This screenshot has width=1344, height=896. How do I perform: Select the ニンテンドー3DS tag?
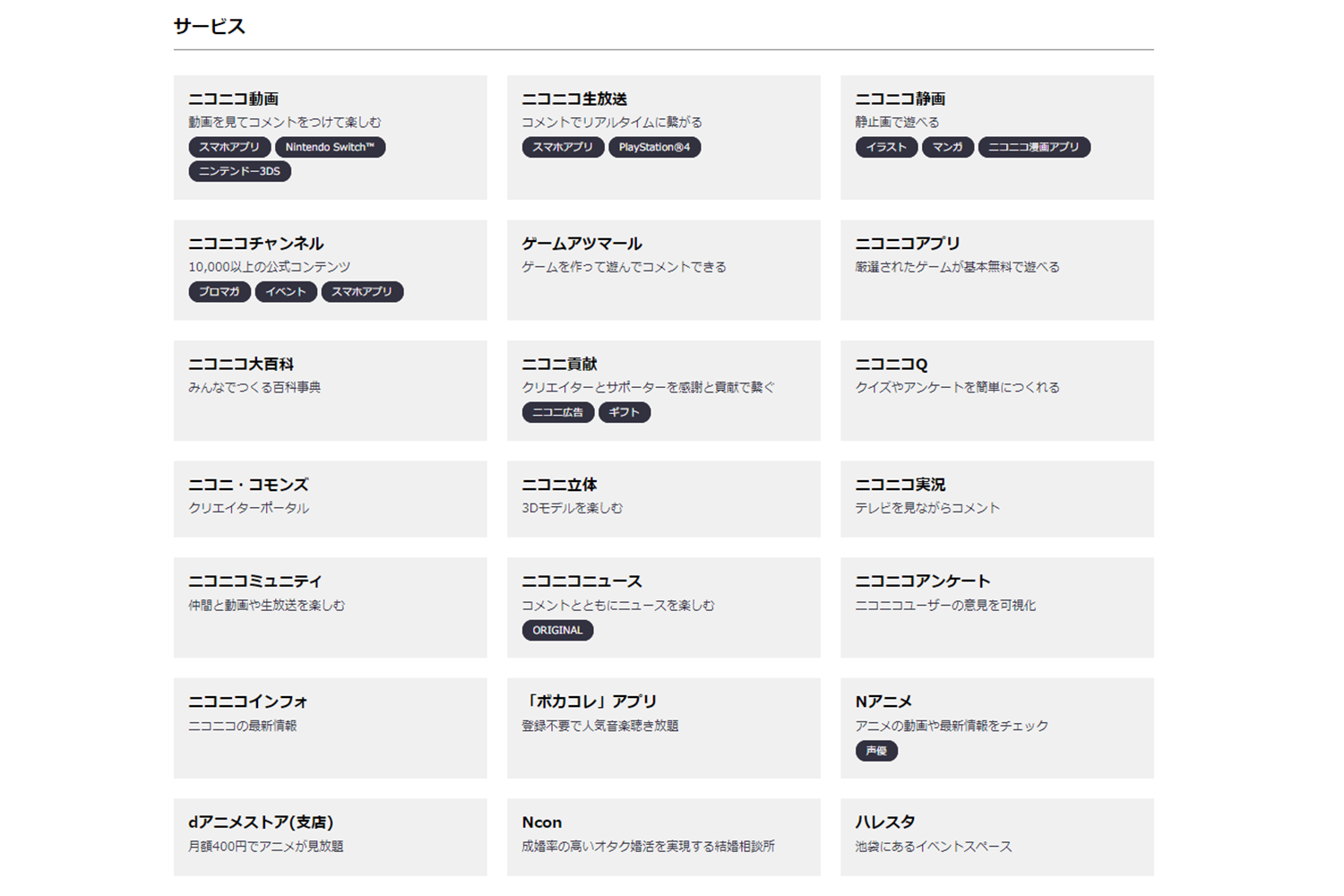click(x=239, y=171)
